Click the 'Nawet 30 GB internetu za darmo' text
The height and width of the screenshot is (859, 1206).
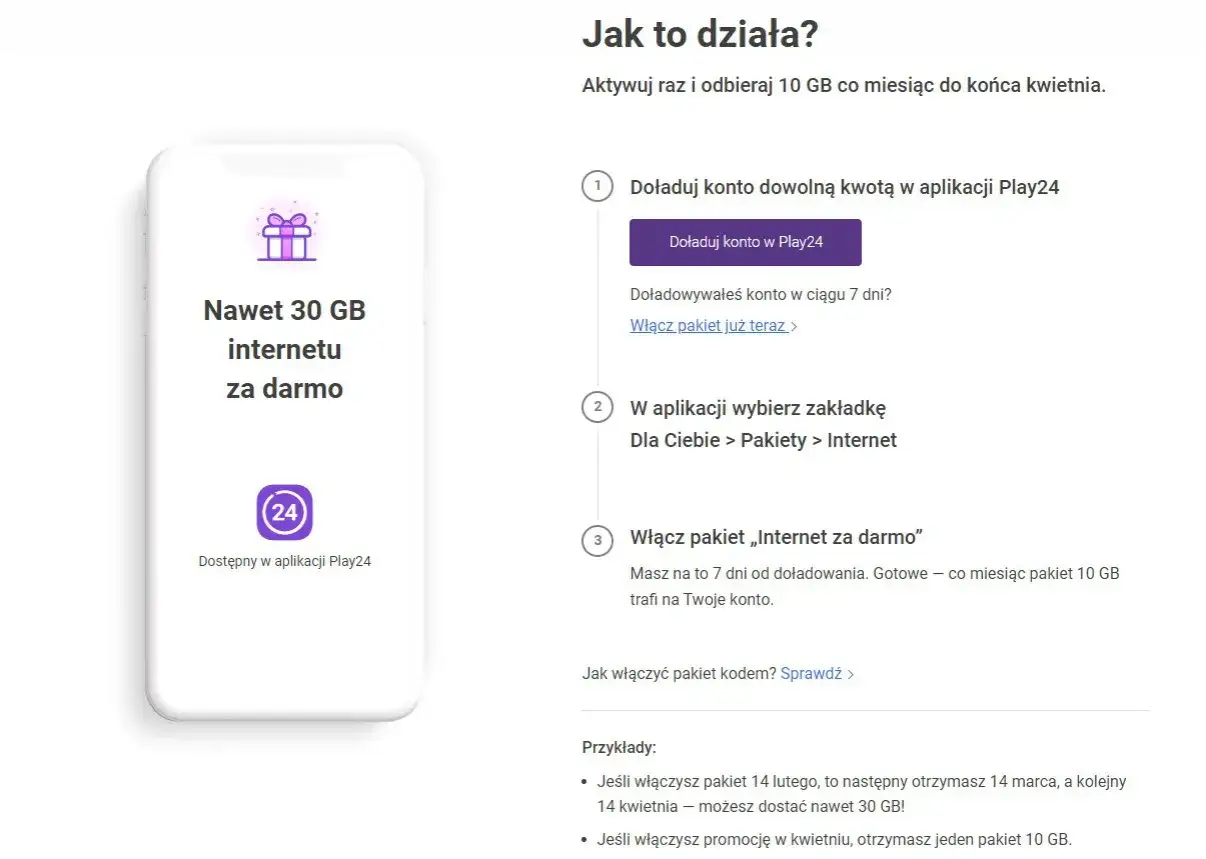pos(284,349)
